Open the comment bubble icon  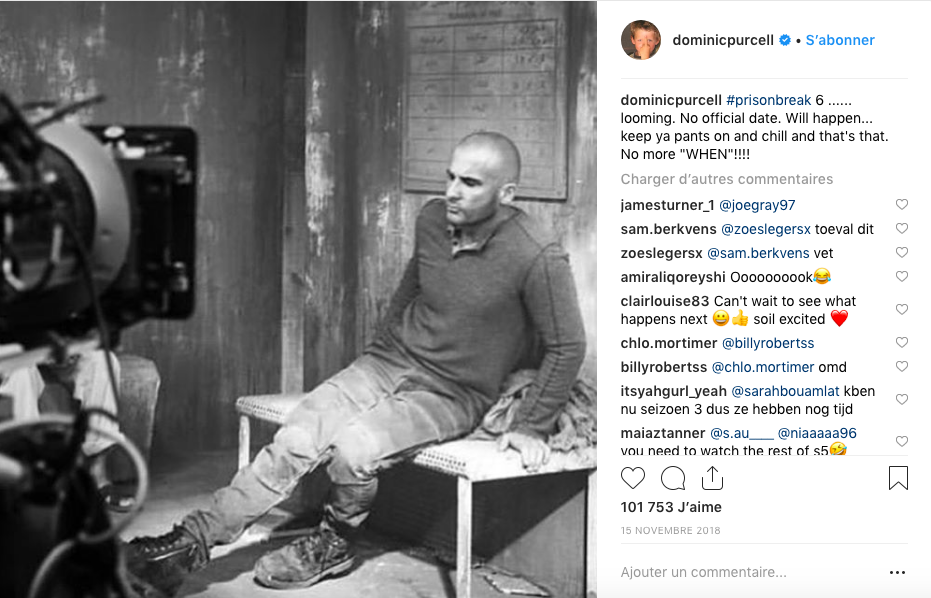673,477
